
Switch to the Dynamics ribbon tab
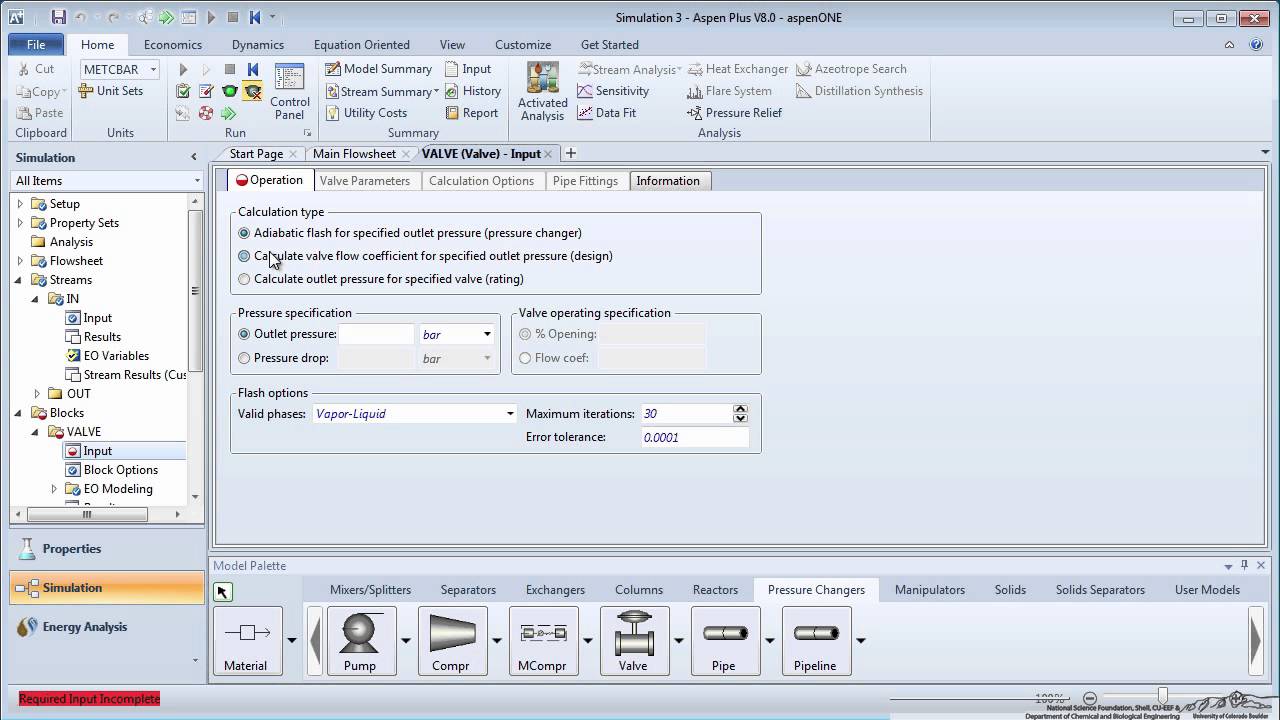click(x=258, y=45)
